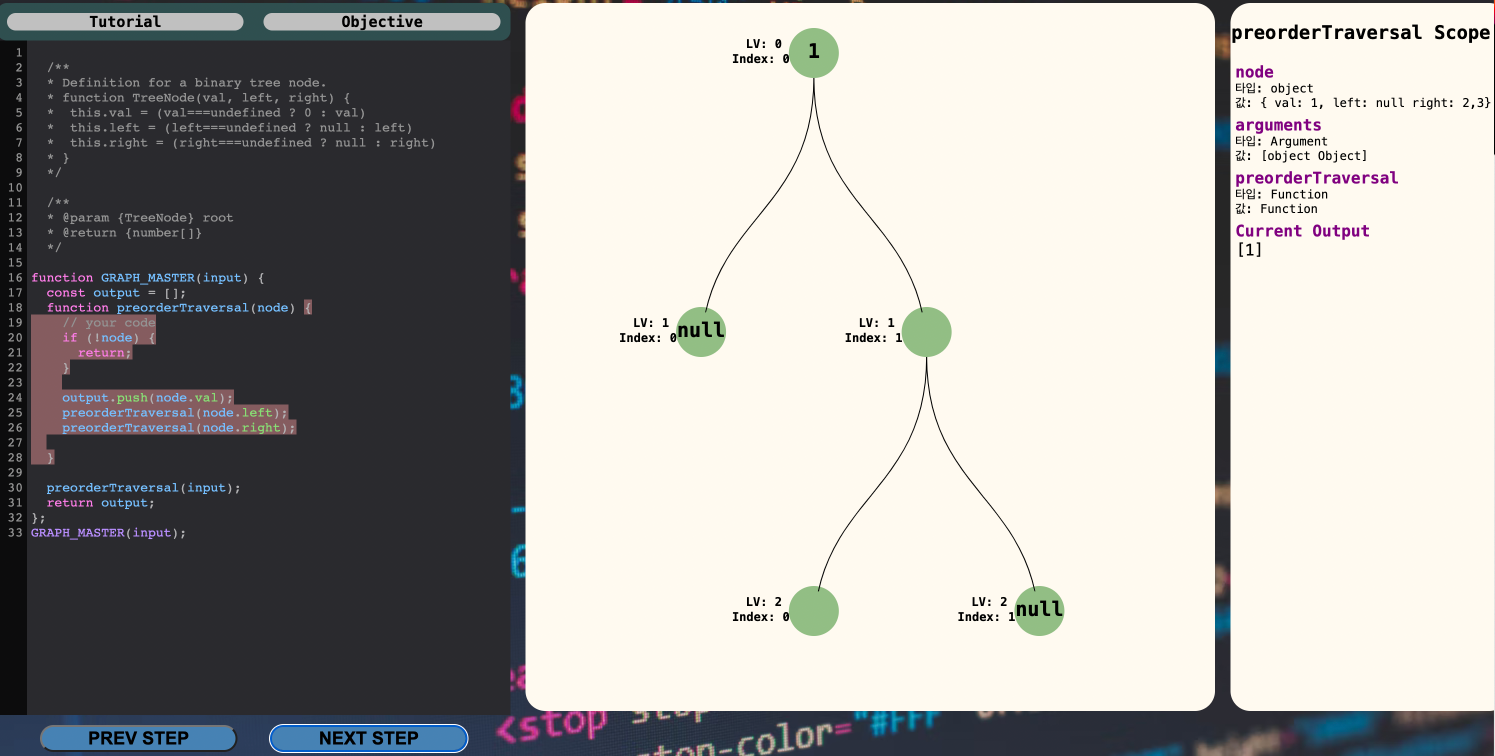Viewport: 1495px width, 756px height.
Task: Expand the preorderTraversal function in scope panel
Action: pyautogui.click(x=1315, y=177)
